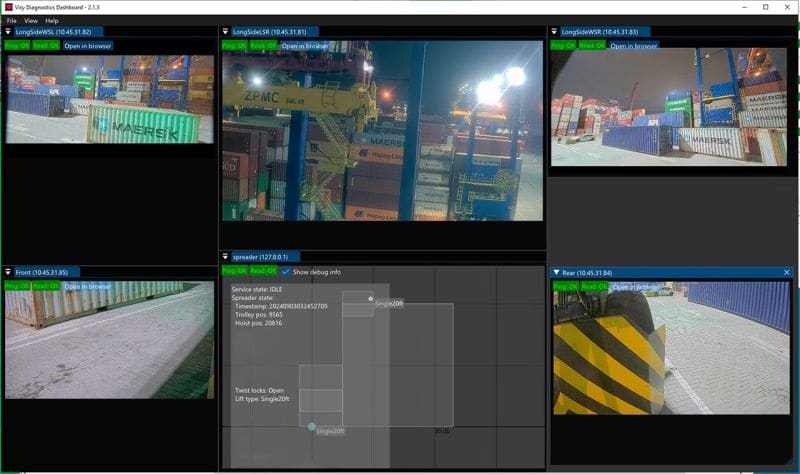Collapse the Front camera panel triangle
The height and width of the screenshot is (474, 800).
[8, 272]
